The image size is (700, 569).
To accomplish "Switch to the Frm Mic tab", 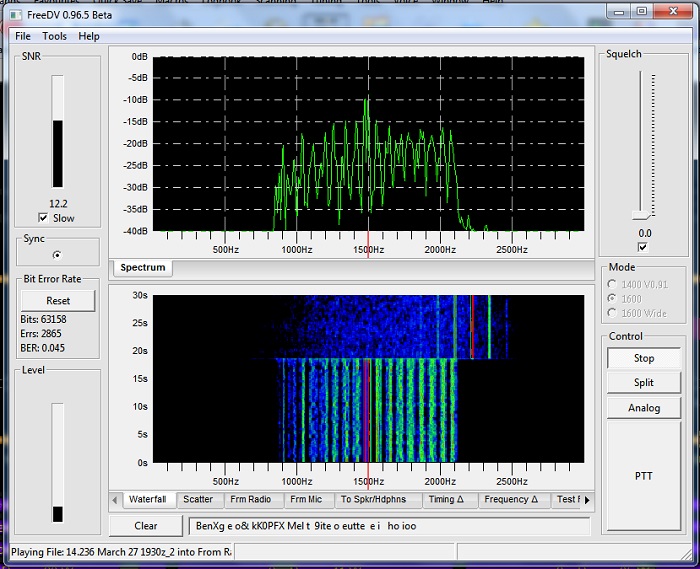I will pyautogui.click(x=306, y=499).
